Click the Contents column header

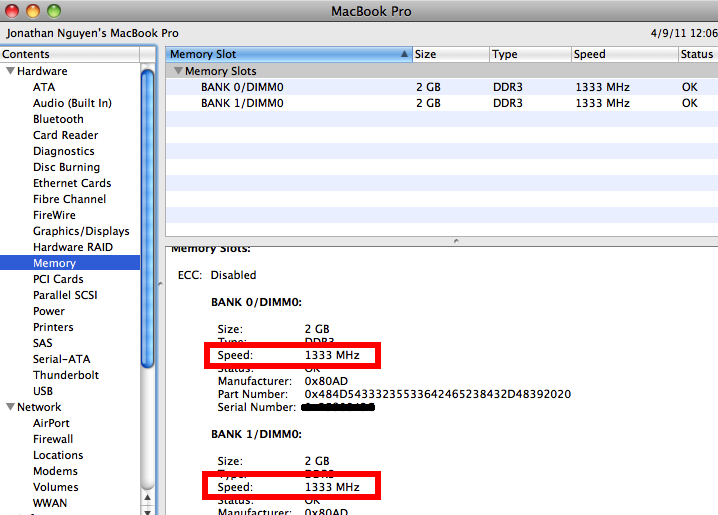(x=70, y=54)
